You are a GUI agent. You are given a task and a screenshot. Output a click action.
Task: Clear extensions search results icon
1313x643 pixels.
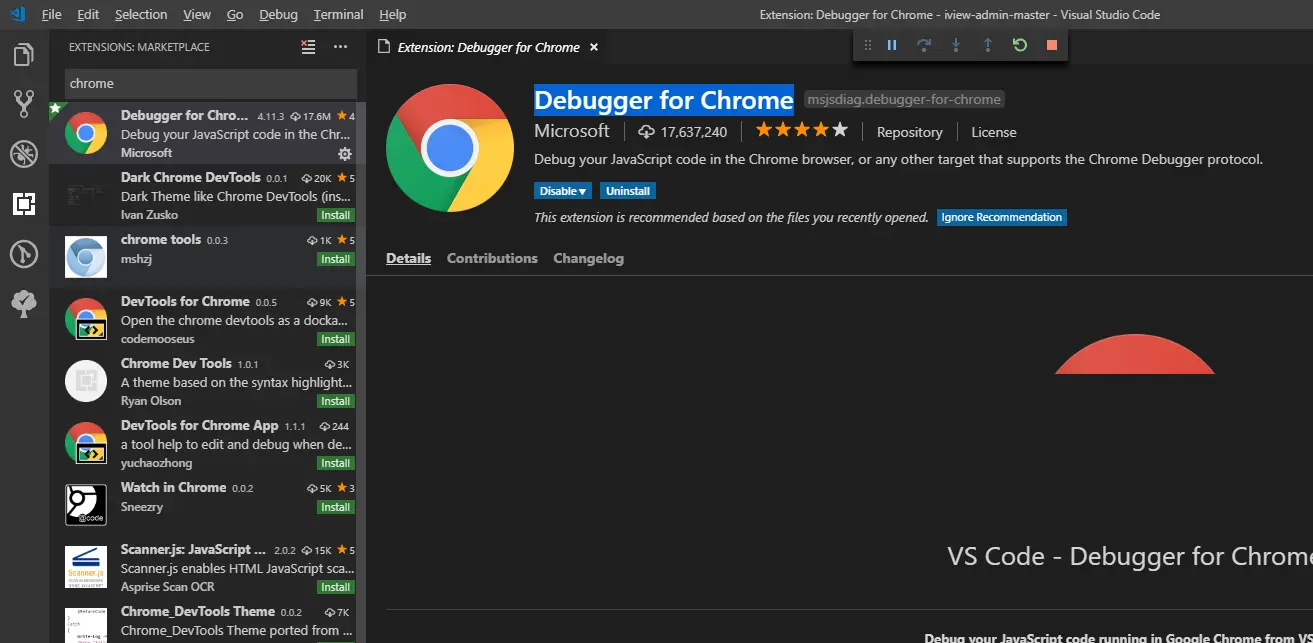click(x=308, y=47)
